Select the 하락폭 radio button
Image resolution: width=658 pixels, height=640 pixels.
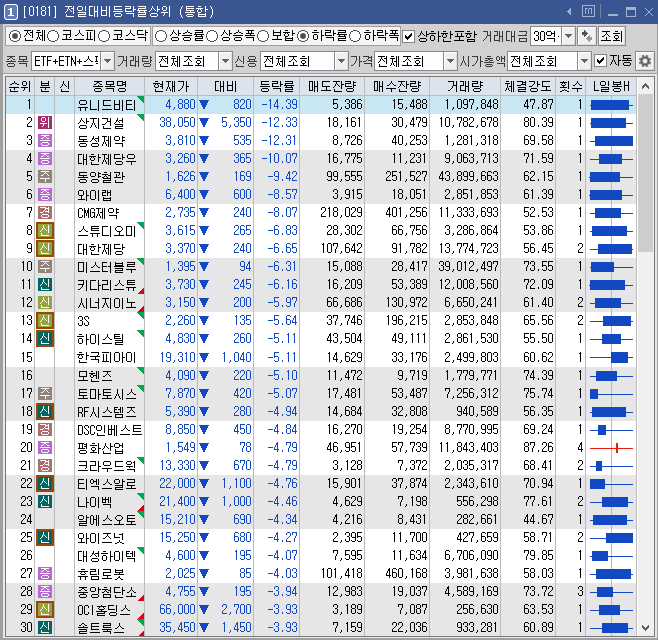tap(355, 37)
